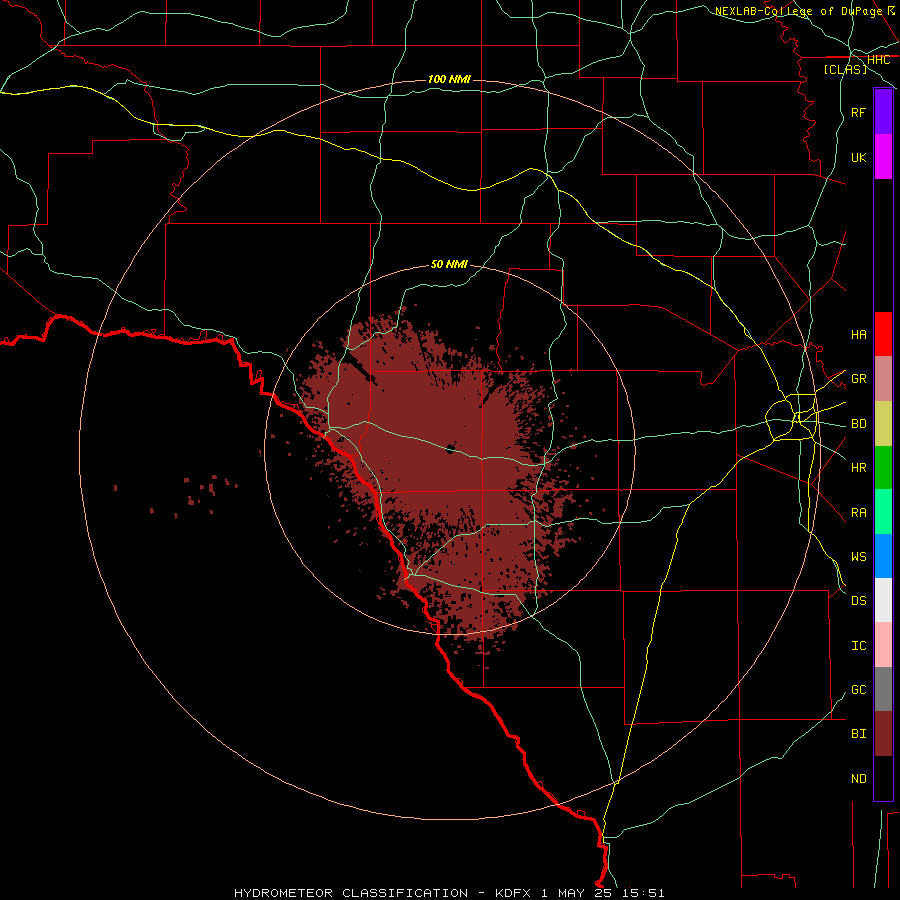900x900 pixels.
Task: Click the DS legend label
Action: [x=858, y=601]
